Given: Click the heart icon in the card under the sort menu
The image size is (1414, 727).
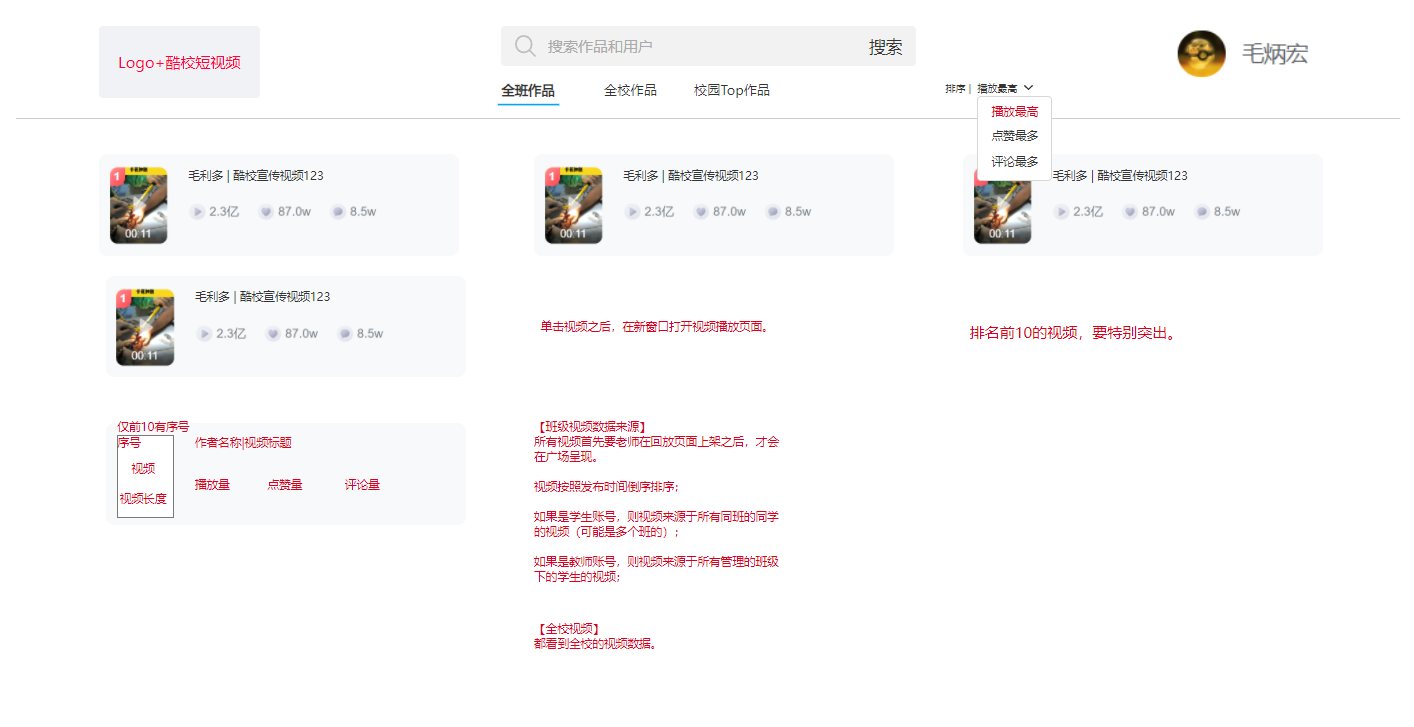Looking at the screenshot, I should click(x=1130, y=212).
